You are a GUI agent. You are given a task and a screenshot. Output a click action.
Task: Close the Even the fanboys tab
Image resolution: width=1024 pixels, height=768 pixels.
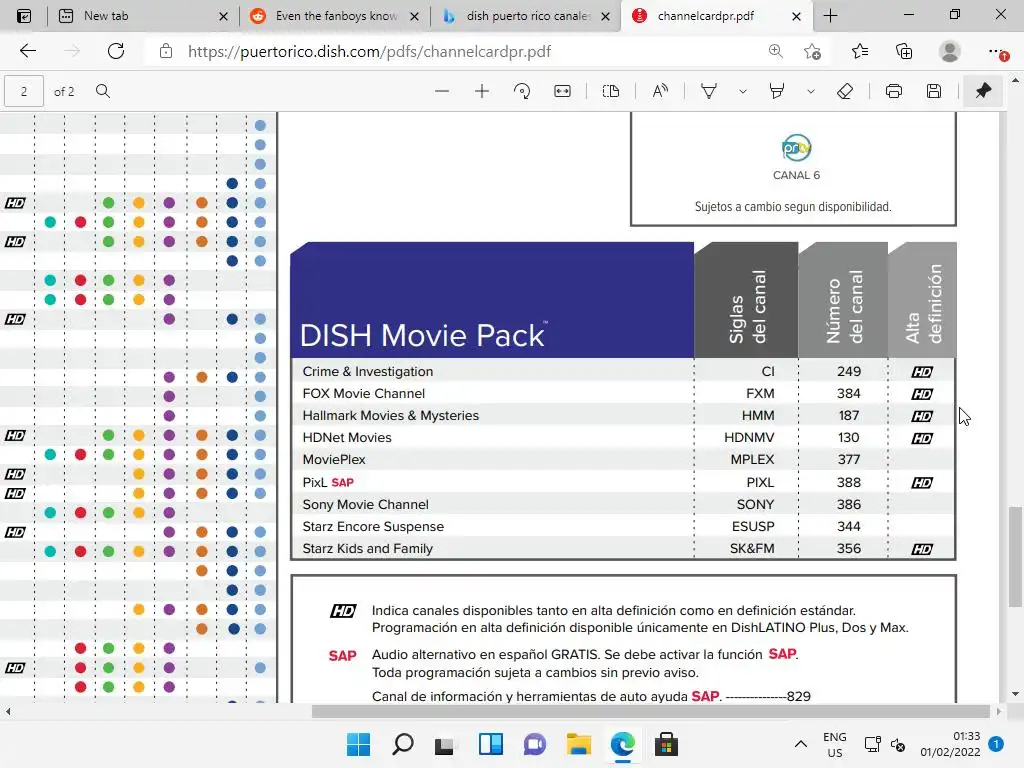414,16
